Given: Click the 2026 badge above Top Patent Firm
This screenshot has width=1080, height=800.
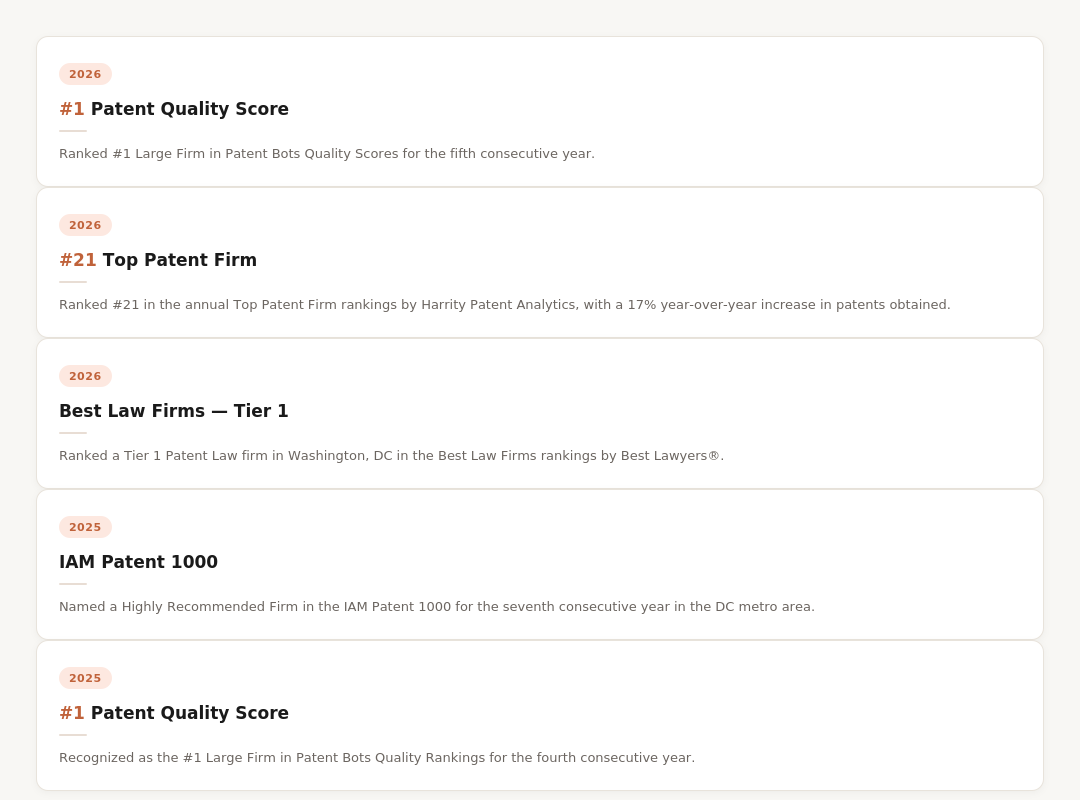Looking at the screenshot, I should [x=85, y=225].
